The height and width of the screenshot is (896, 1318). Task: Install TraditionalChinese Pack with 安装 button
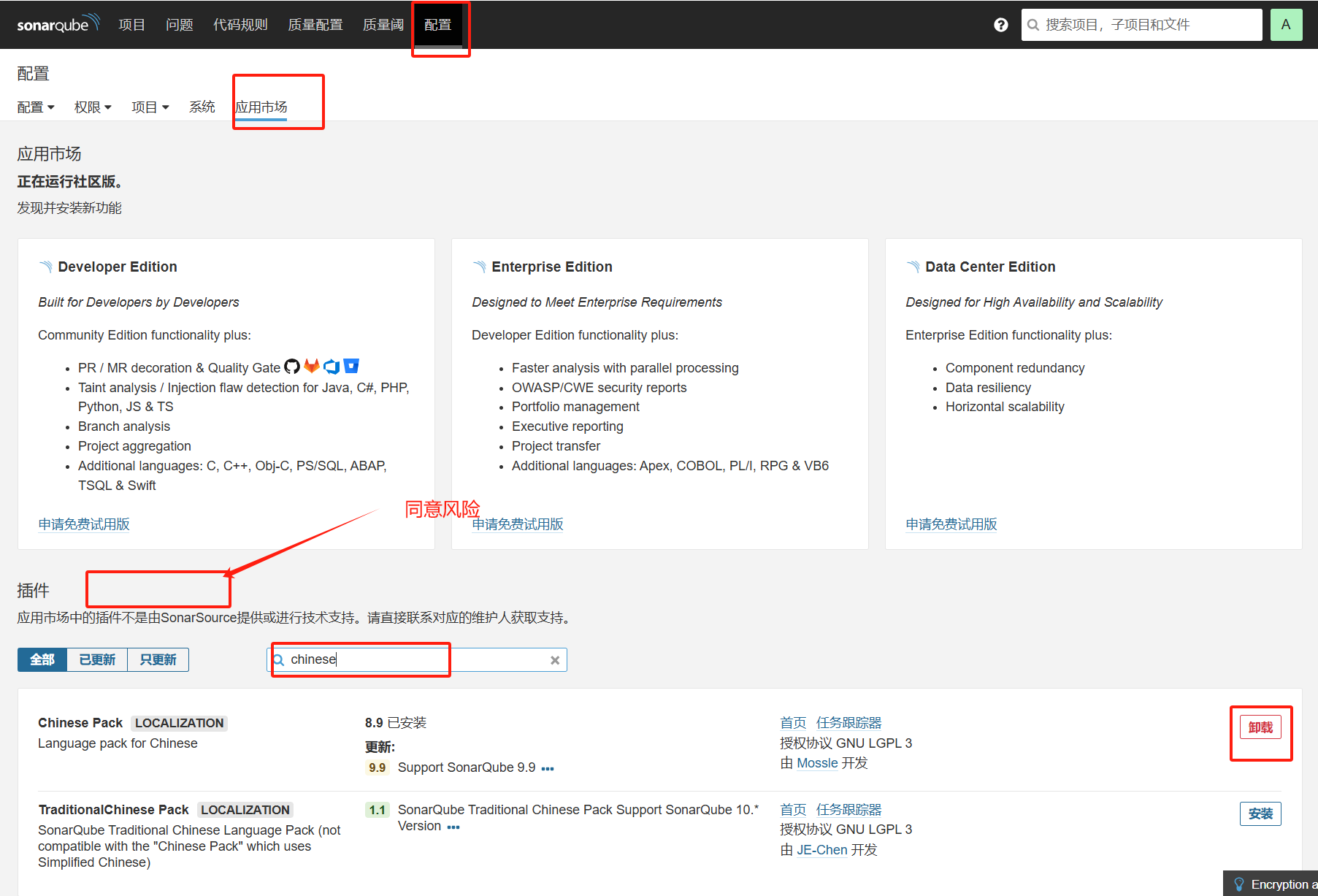(x=1260, y=813)
